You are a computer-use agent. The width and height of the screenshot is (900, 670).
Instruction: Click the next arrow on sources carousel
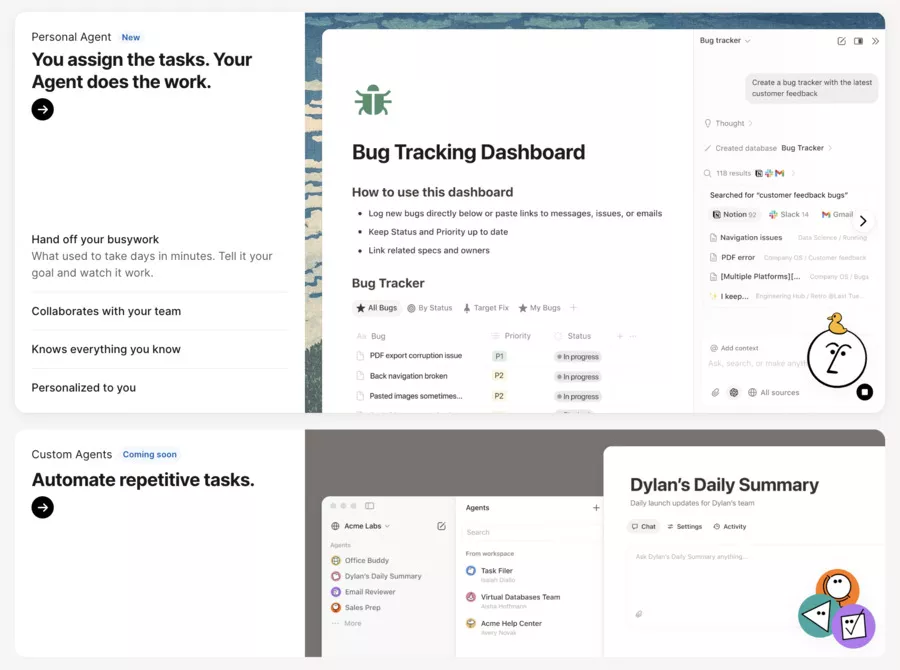tap(863, 221)
